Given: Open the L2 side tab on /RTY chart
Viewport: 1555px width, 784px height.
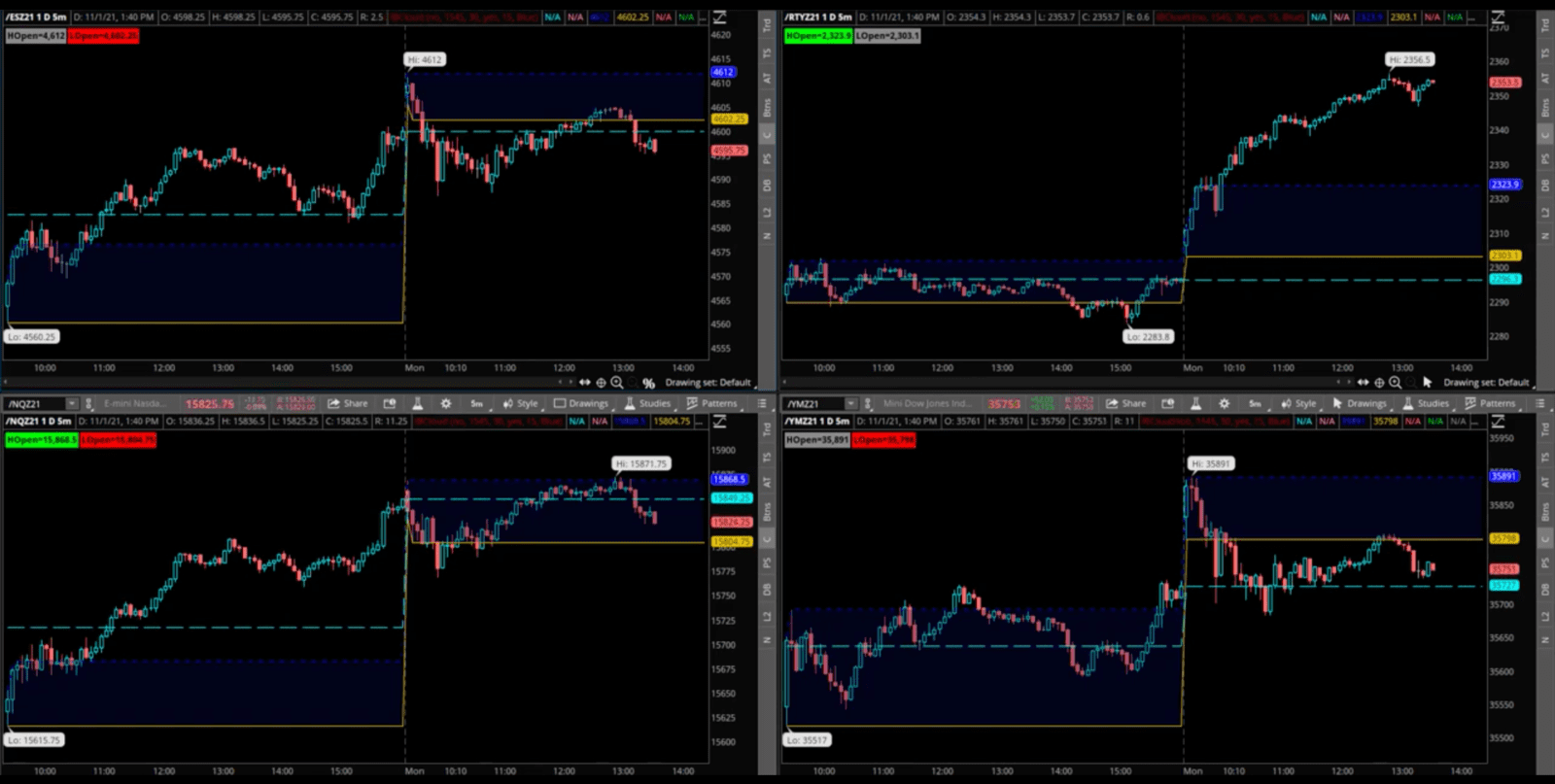Looking at the screenshot, I should pos(1545,212).
